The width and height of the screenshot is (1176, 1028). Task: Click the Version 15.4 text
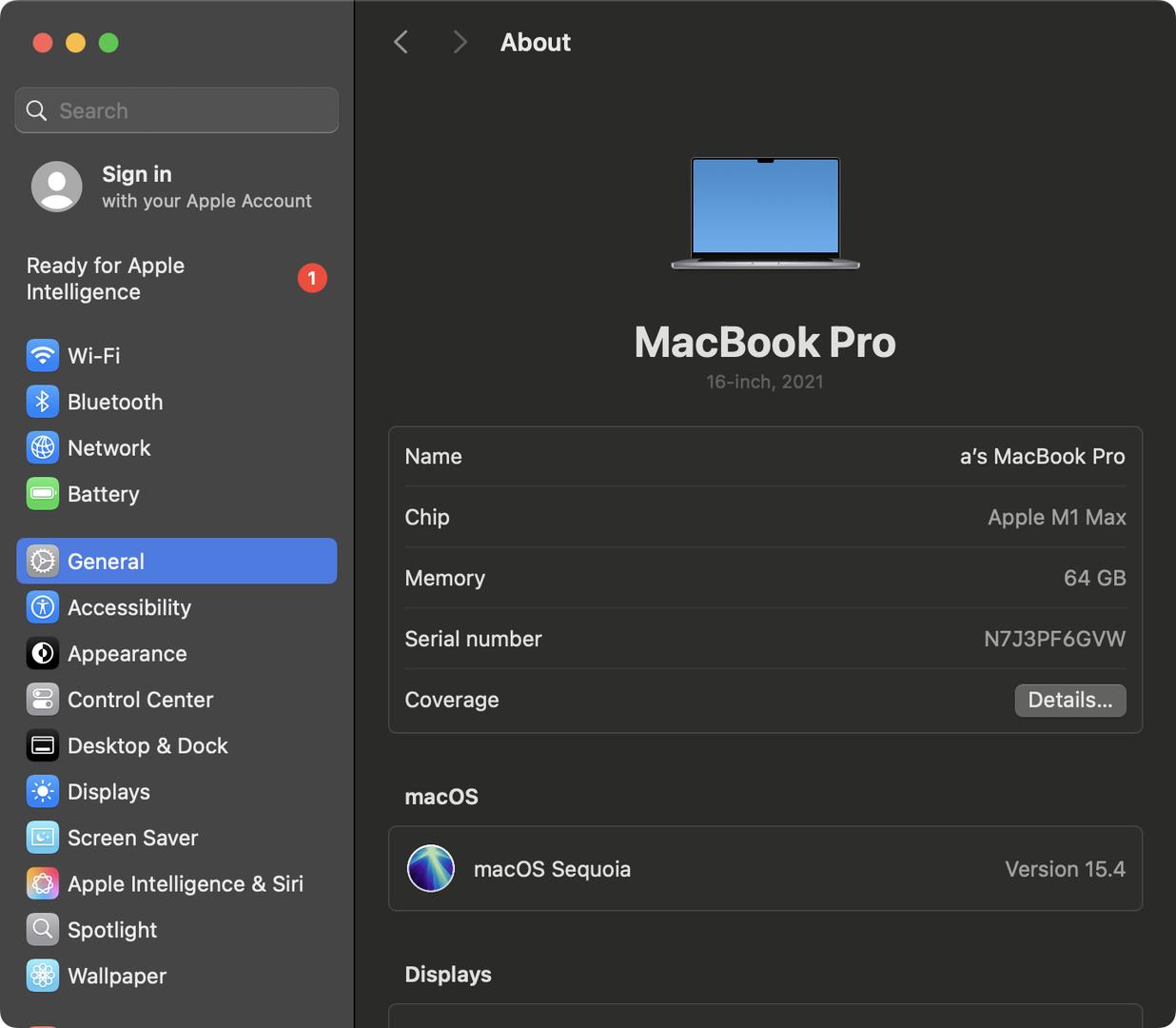[x=1066, y=869]
